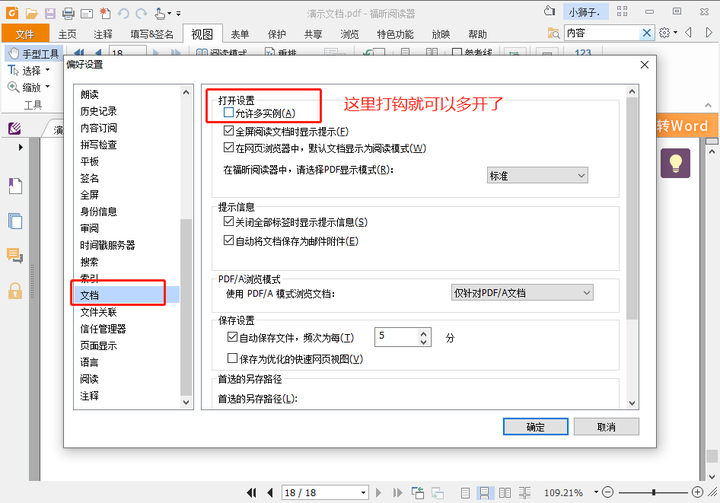720x503 pixels.
Task: Expand left navigation panel arrow
Action: point(20,147)
